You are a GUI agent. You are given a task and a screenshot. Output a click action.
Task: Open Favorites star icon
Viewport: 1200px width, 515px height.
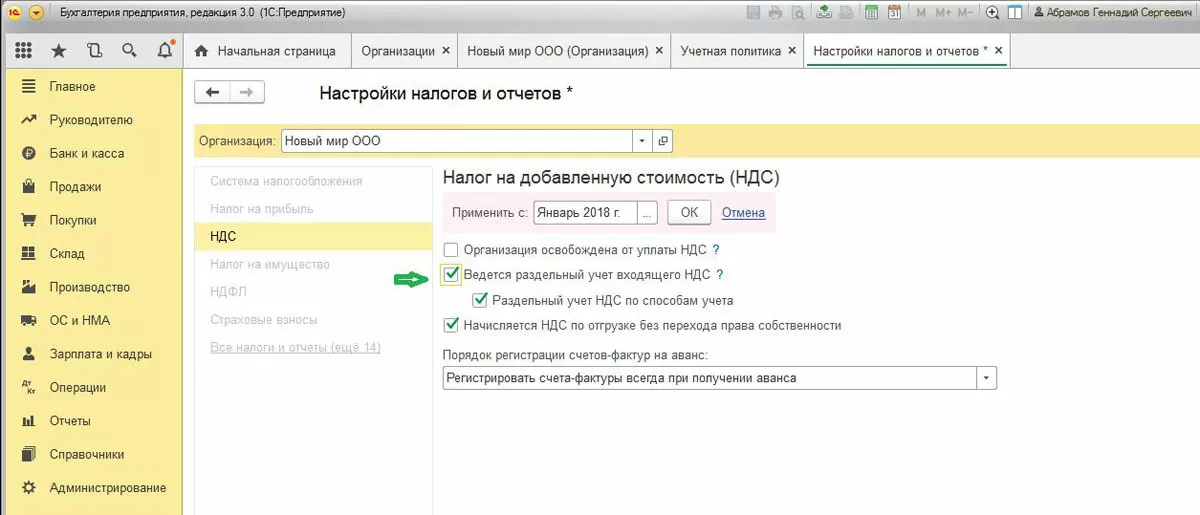(59, 51)
